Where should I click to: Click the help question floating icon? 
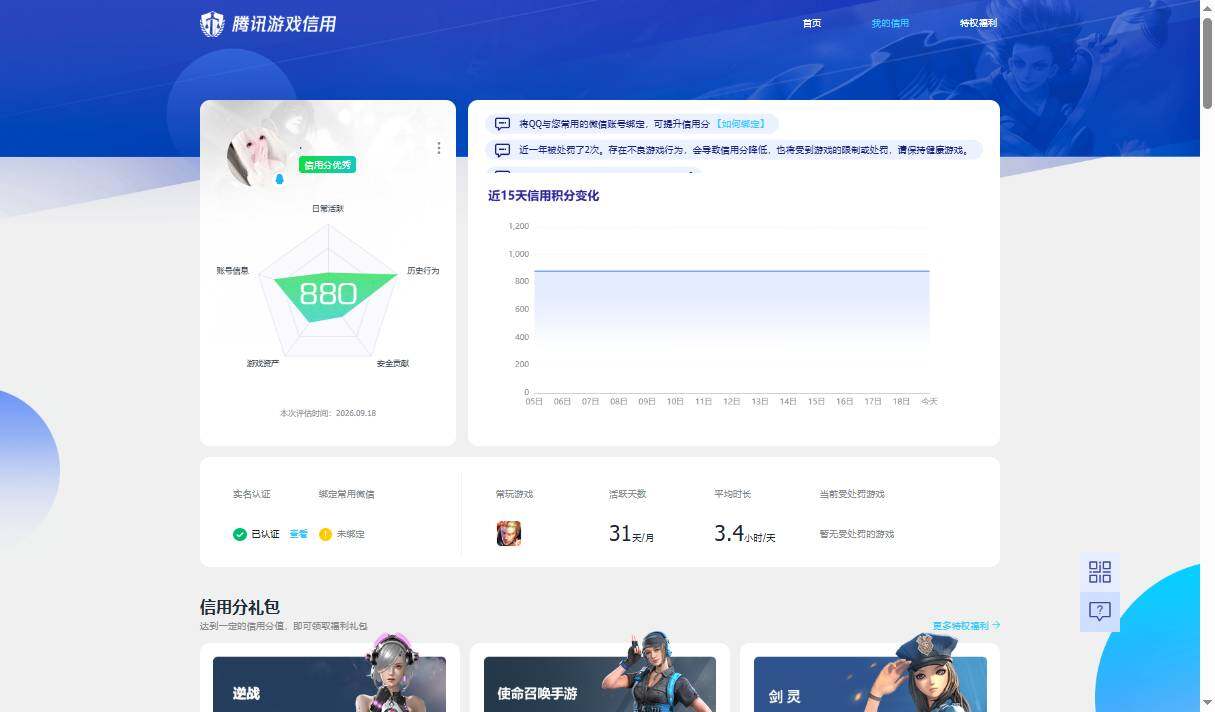tap(1100, 612)
